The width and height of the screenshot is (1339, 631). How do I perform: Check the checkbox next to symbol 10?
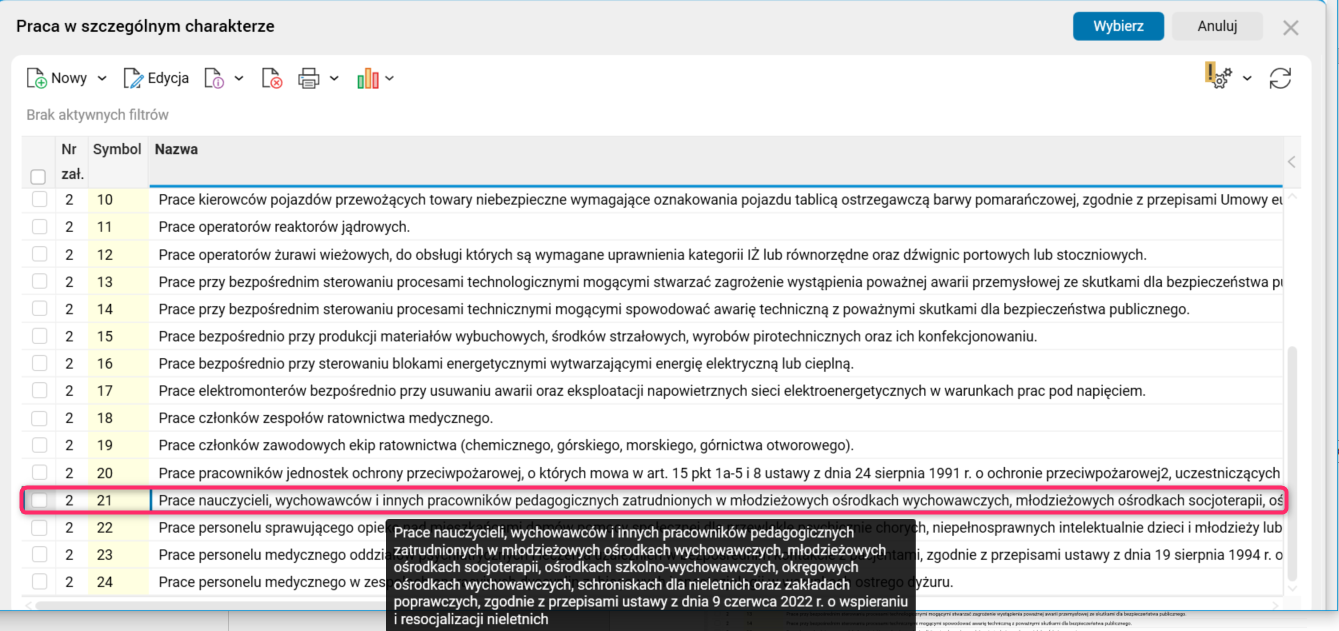point(37,199)
